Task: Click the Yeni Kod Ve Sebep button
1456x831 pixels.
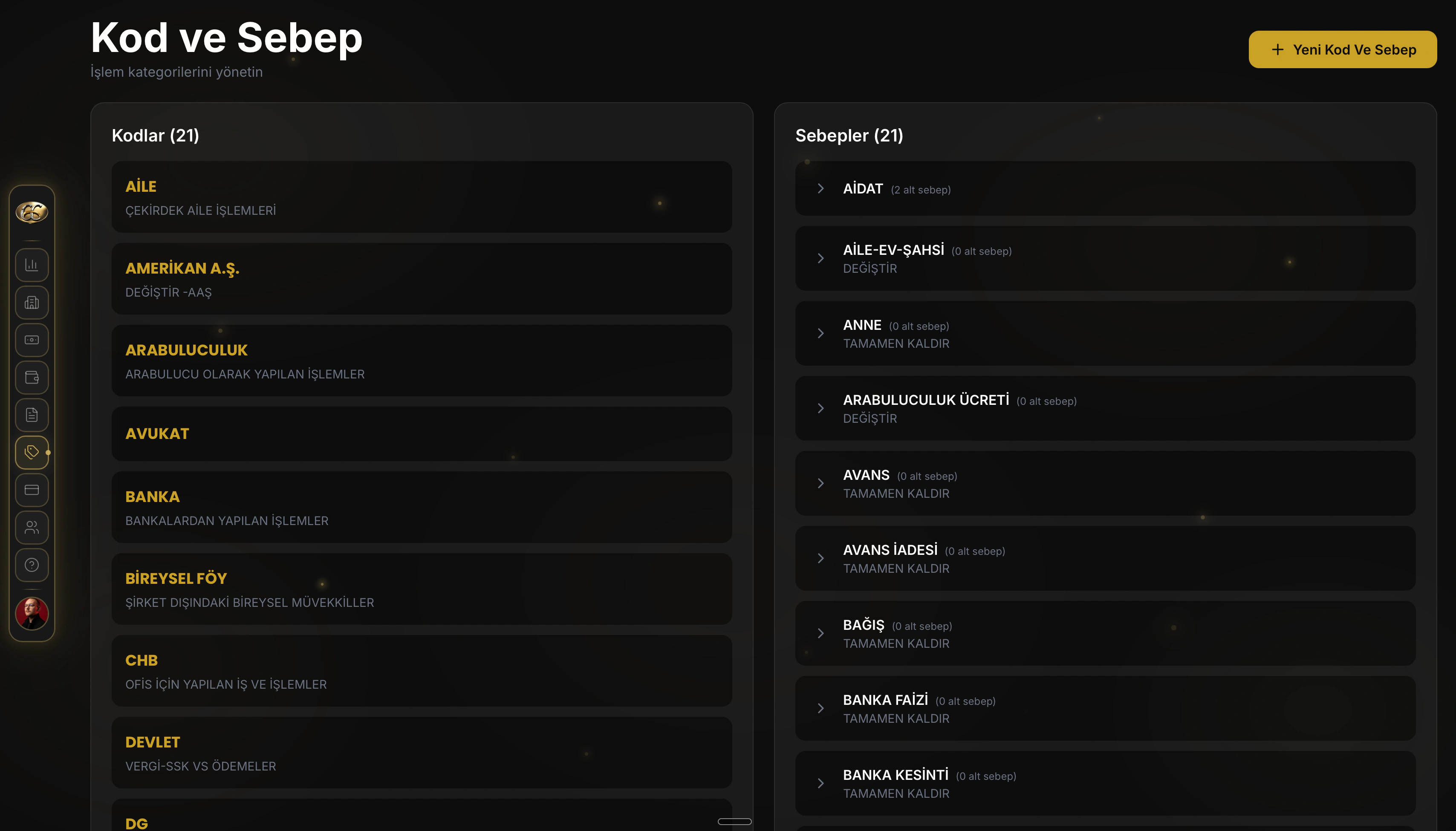Action: (x=1343, y=50)
